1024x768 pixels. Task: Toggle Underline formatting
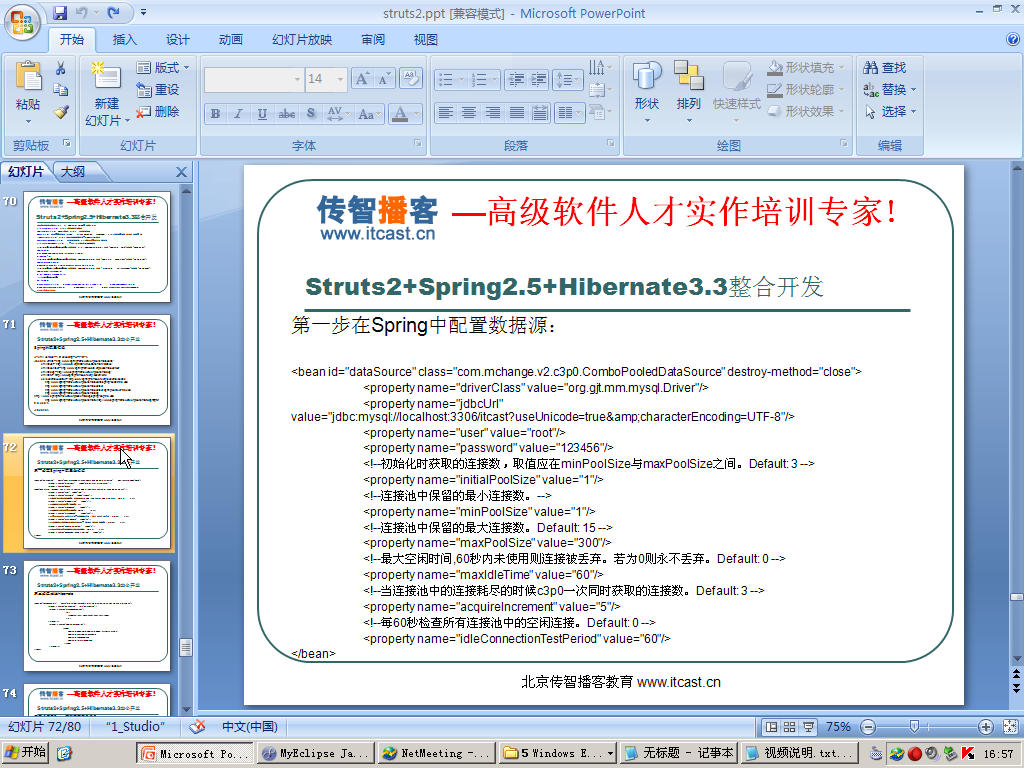[262, 114]
